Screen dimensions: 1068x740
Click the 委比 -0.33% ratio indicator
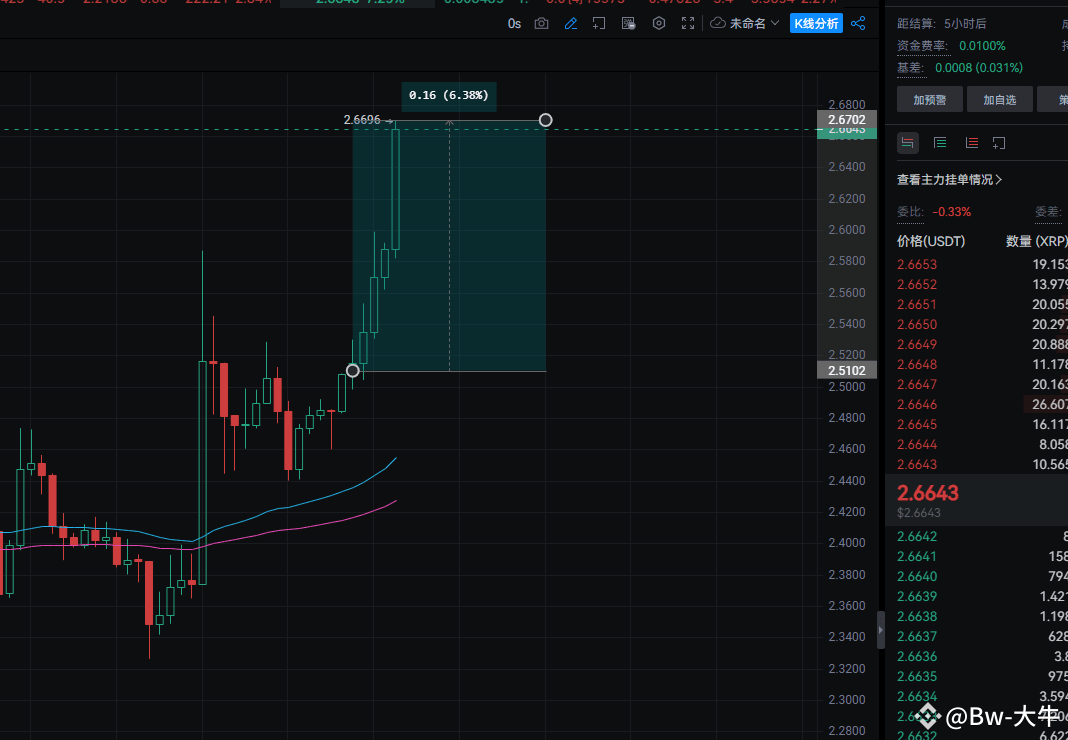(935, 211)
